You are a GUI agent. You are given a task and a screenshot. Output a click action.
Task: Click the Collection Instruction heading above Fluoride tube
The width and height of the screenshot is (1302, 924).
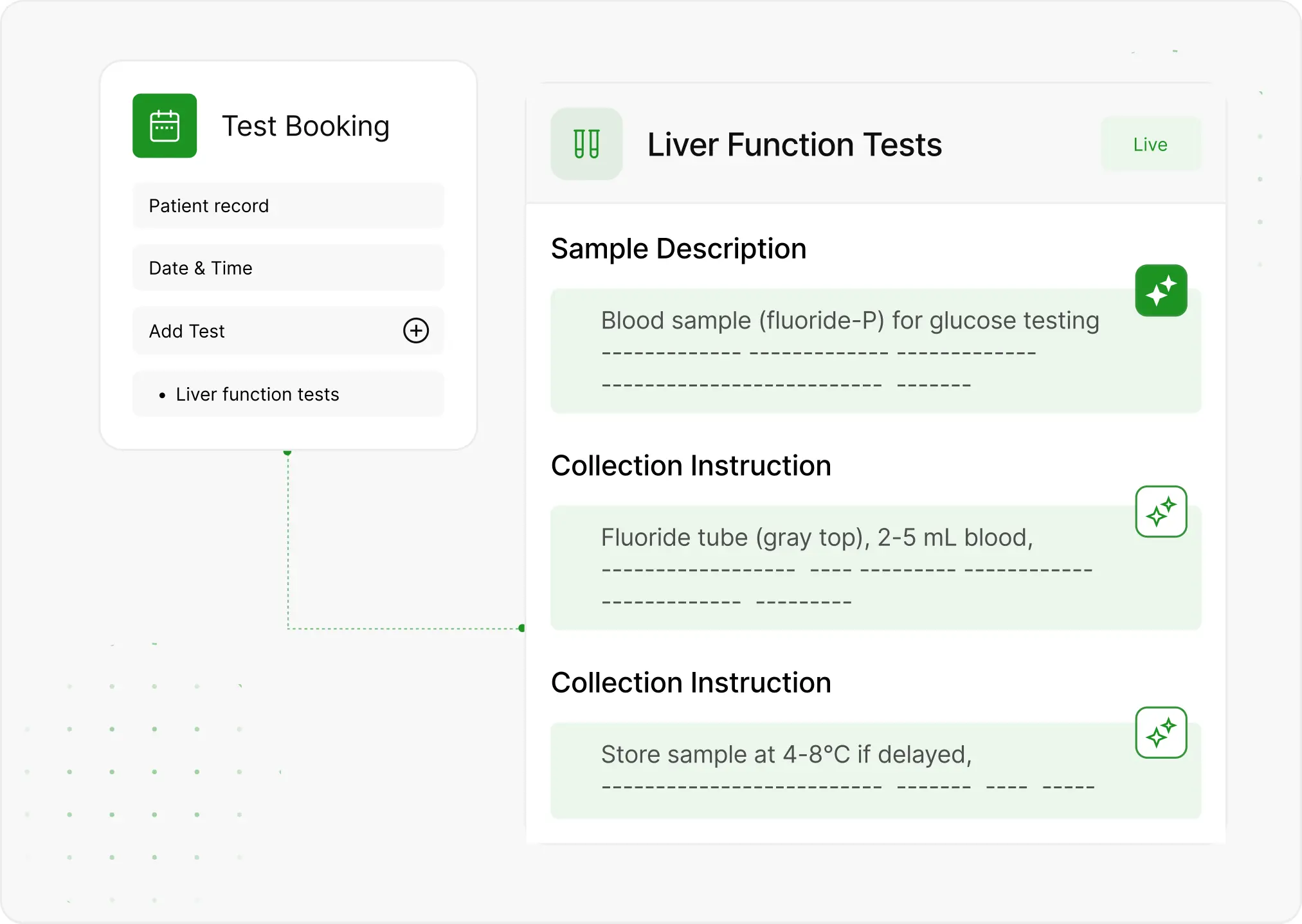(691, 466)
